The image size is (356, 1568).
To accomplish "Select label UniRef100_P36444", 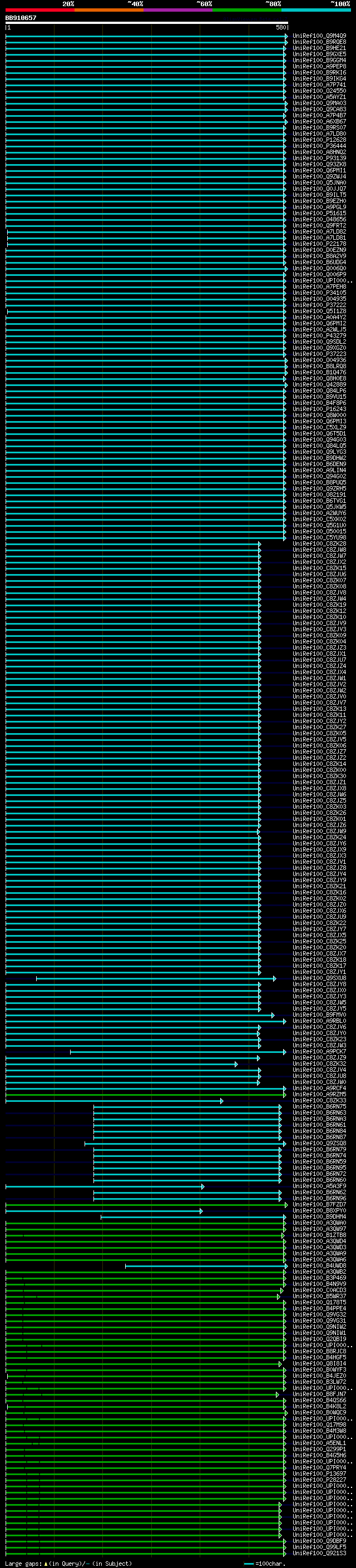I will [319, 146].
